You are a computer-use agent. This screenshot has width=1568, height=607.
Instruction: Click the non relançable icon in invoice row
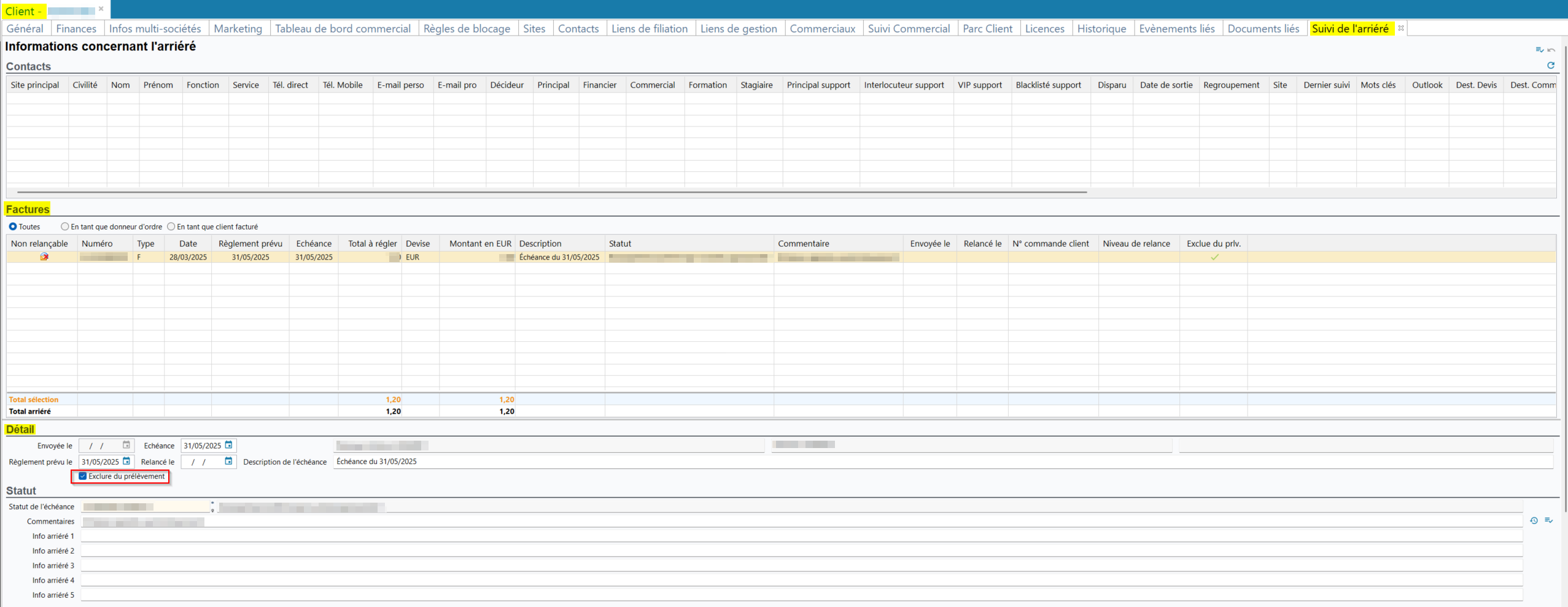44,257
